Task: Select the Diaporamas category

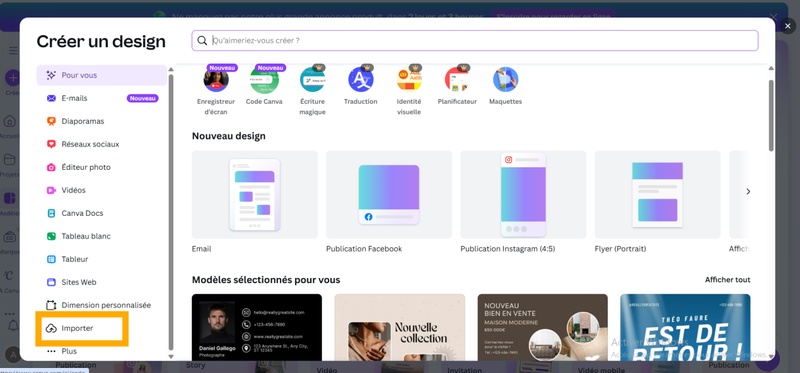Action: tap(102, 121)
